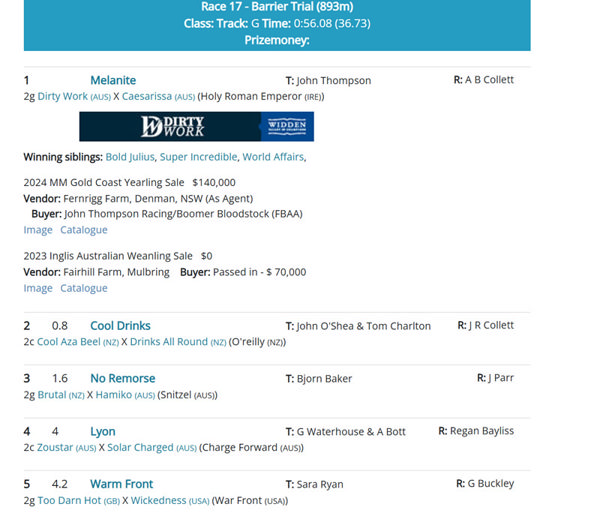This screenshot has width=600, height=531.
Task: Select trainer text Bjorn Baker
Action: 324,379
